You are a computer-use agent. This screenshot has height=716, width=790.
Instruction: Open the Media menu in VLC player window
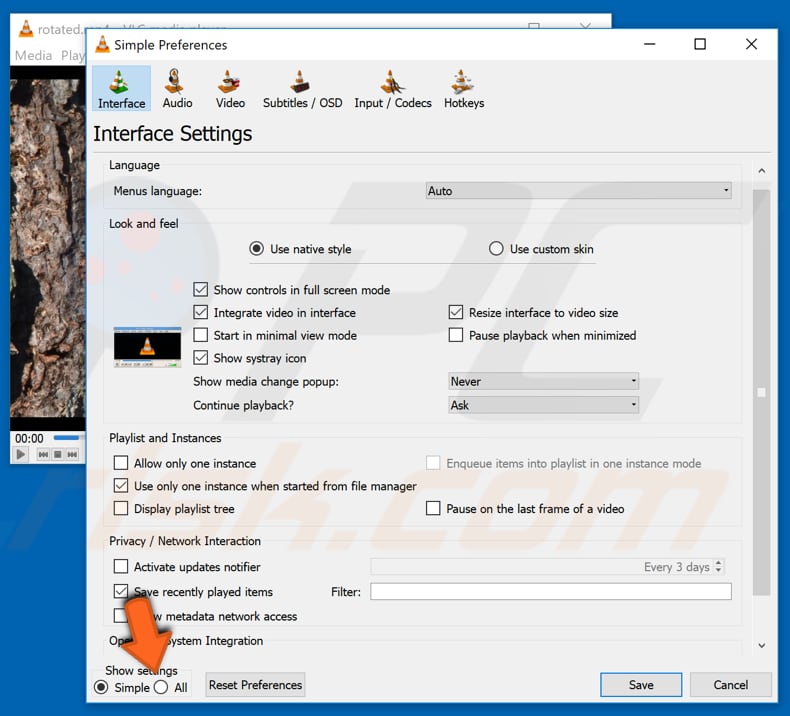click(x=33, y=55)
